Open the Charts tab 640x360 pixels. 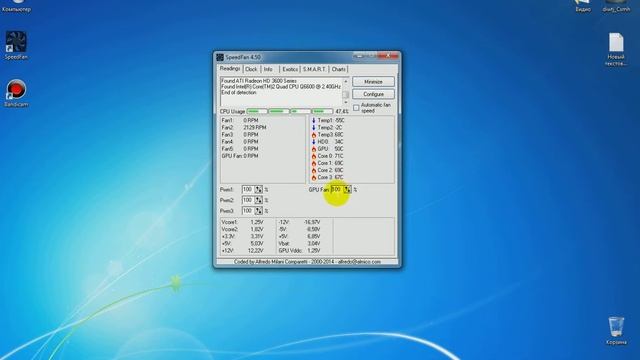[x=338, y=69]
